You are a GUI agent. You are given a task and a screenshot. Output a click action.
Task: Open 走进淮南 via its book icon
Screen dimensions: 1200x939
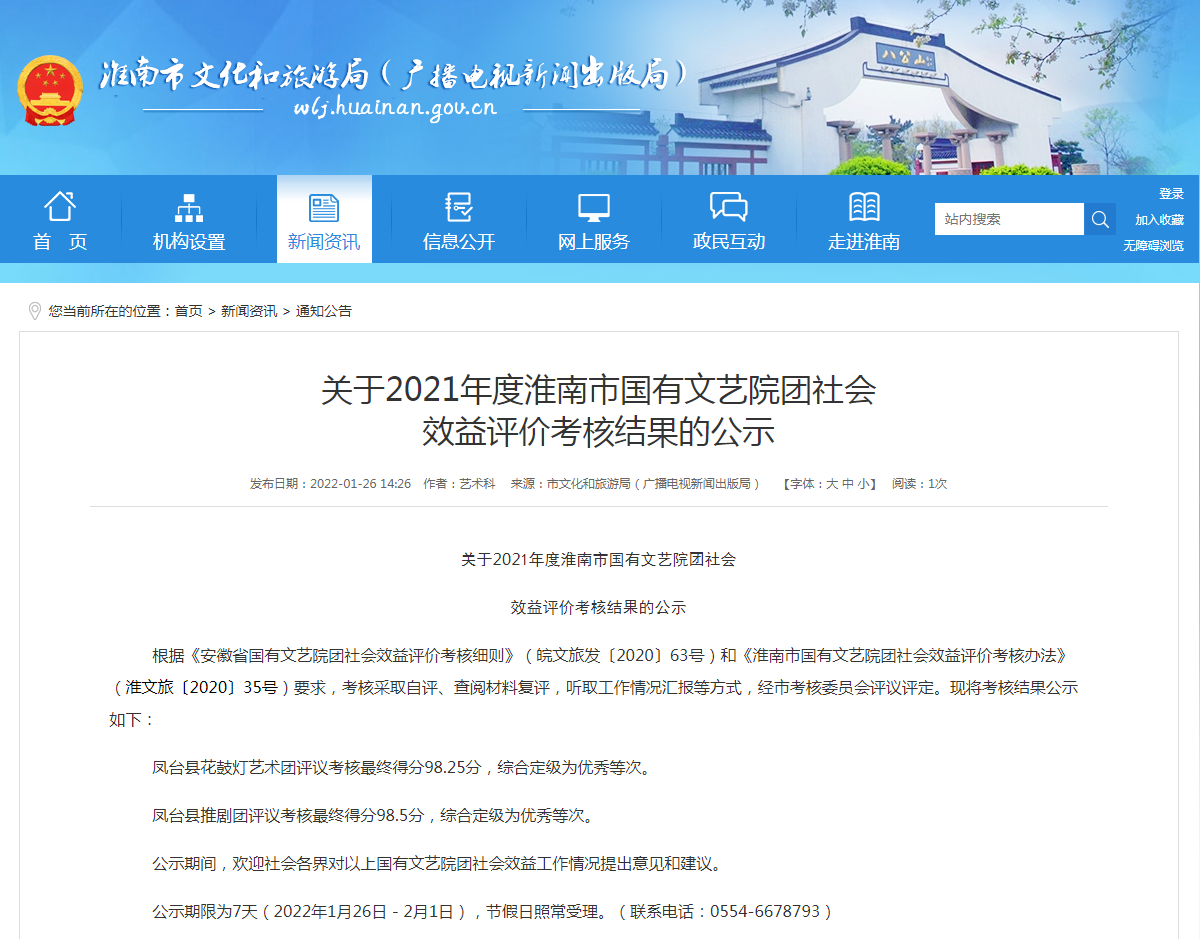pyautogui.click(x=864, y=206)
